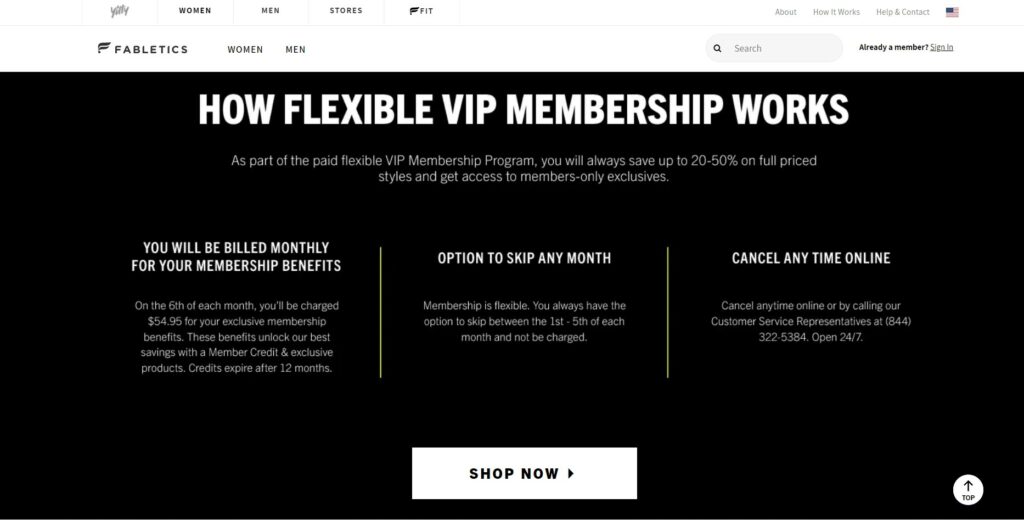Click the search magnifier icon
The image size is (1024, 520).
coord(717,48)
